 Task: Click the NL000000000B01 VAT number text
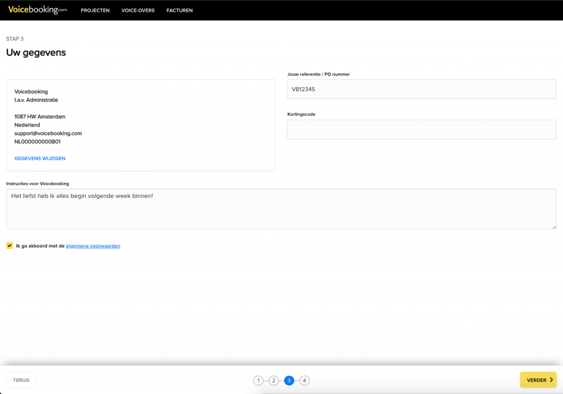tap(37, 142)
